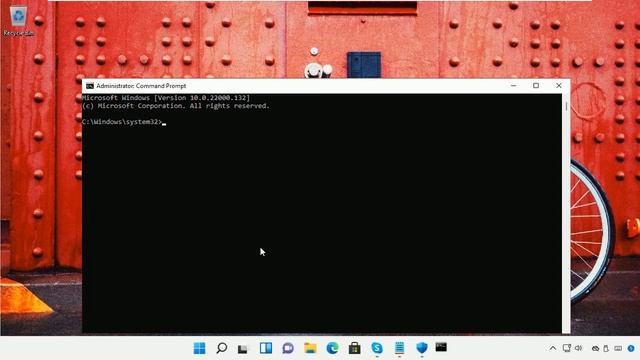Open the blue shield security taskbar icon
640x360 pixels.
422,348
